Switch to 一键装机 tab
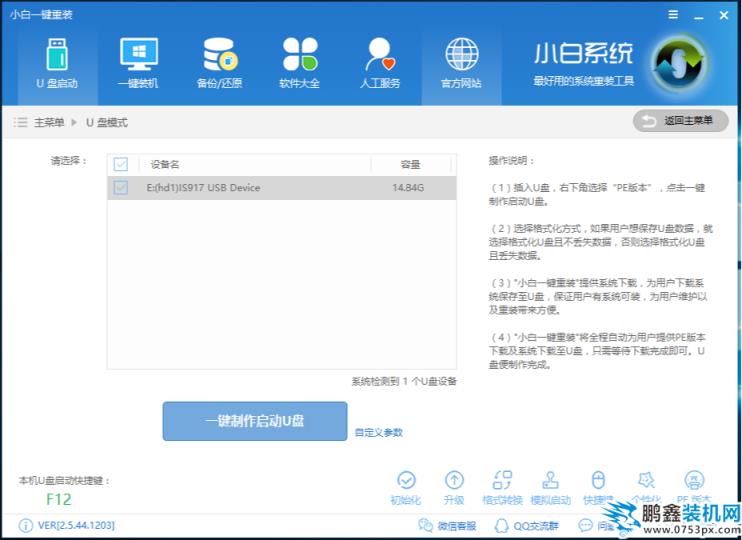 pyautogui.click(x=138, y=64)
